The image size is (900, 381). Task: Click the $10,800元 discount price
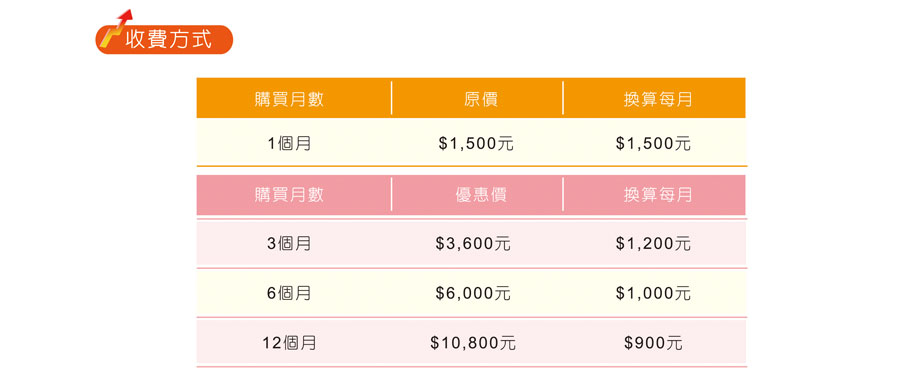click(474, 343)
